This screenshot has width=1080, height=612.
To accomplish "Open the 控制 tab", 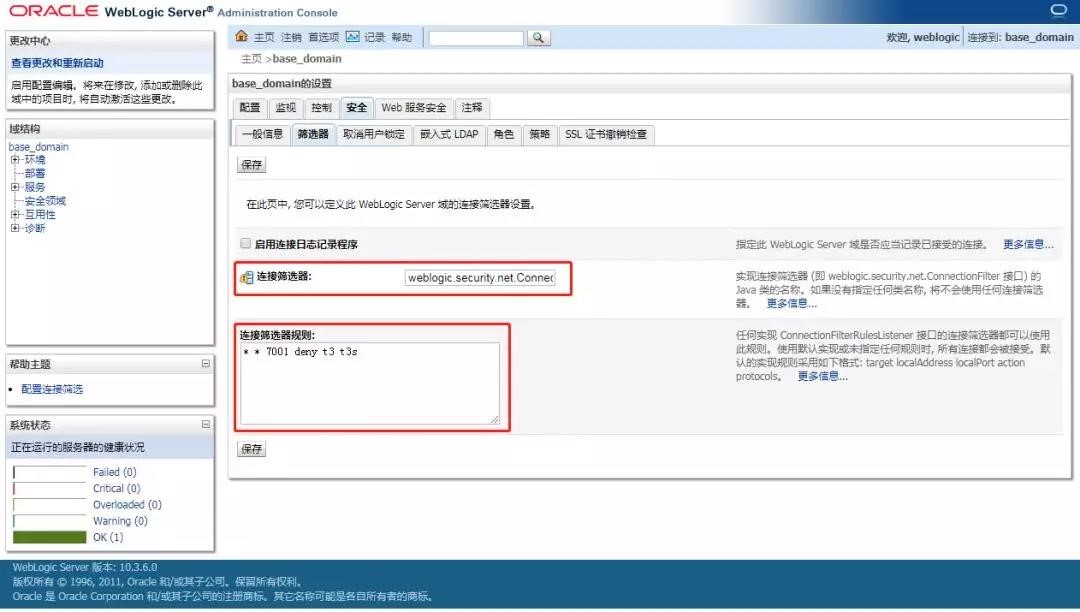I will 321,107.
